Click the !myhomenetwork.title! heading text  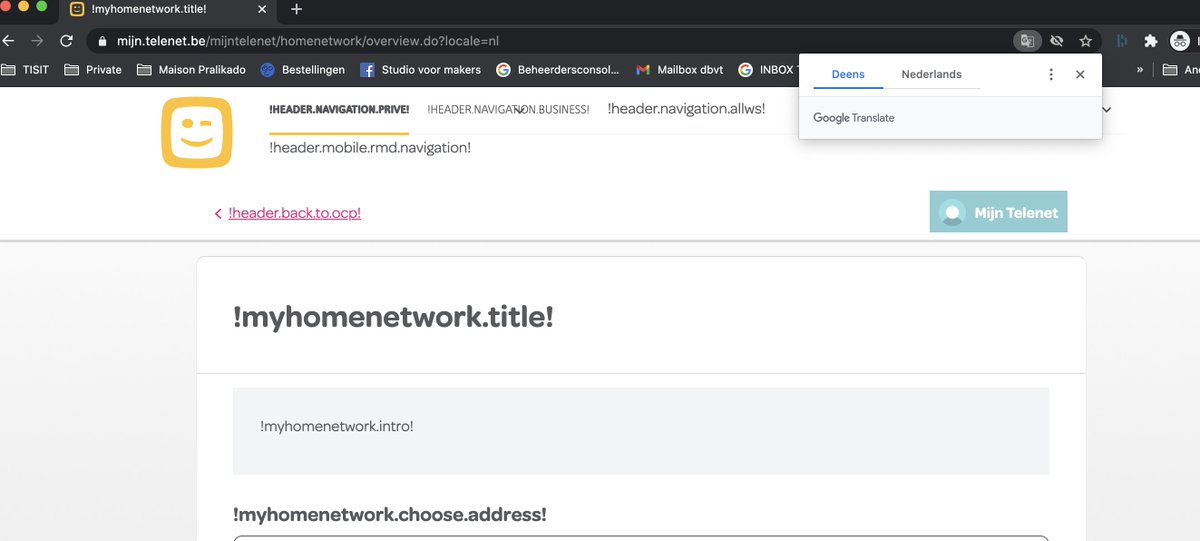click(393, 318)
